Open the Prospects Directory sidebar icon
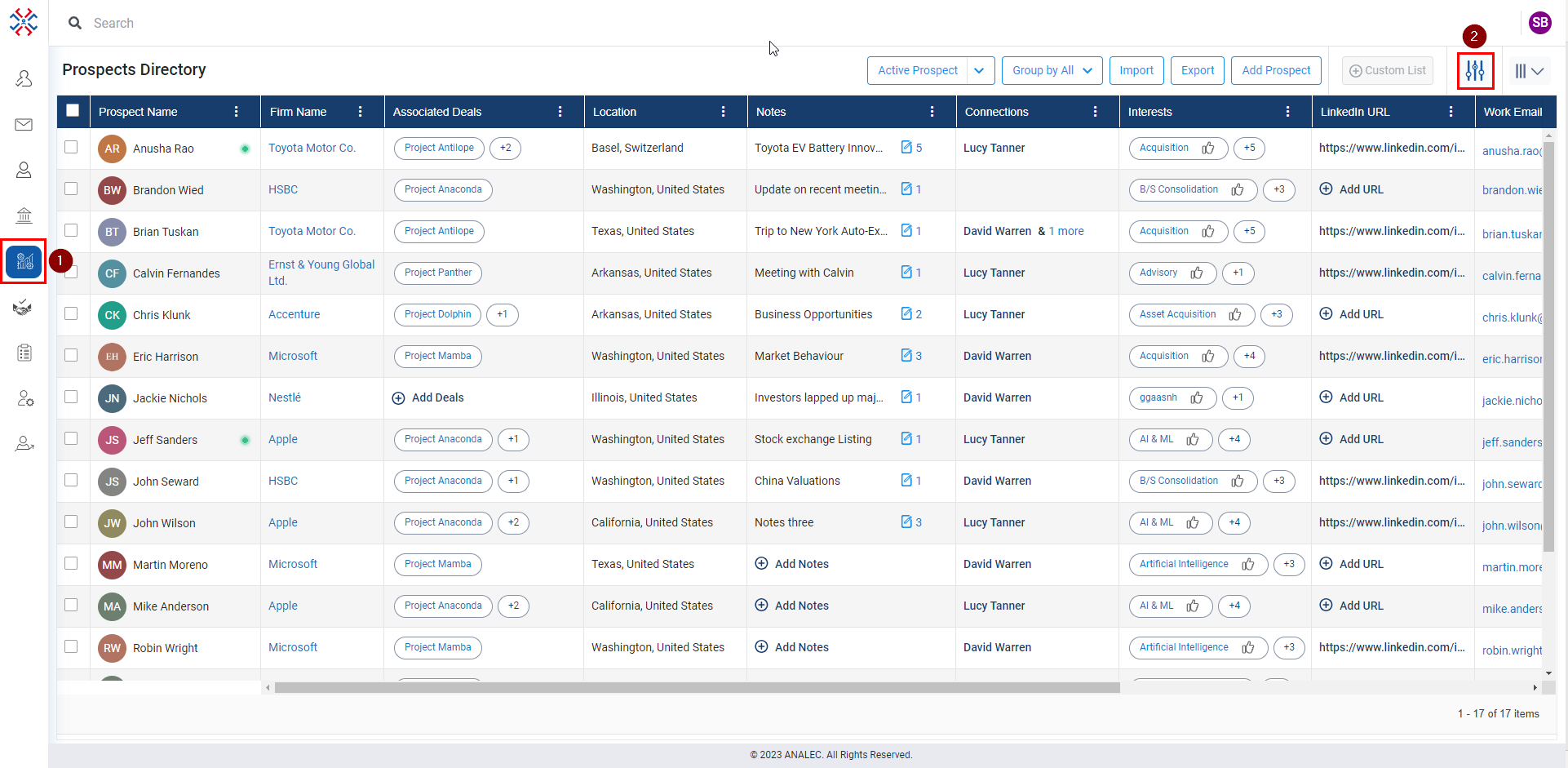 point(24,261)
